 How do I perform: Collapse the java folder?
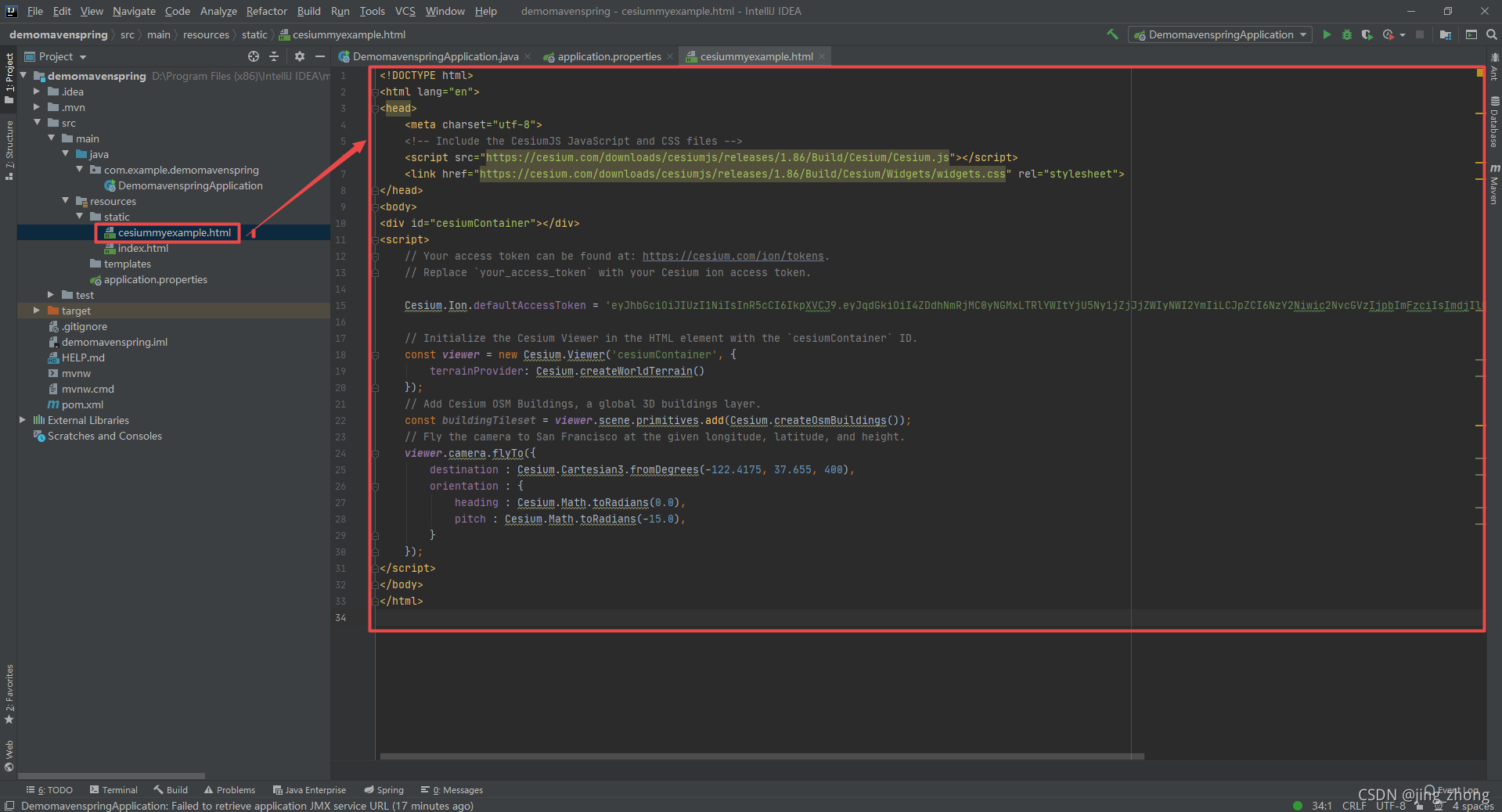coord(66,154)
